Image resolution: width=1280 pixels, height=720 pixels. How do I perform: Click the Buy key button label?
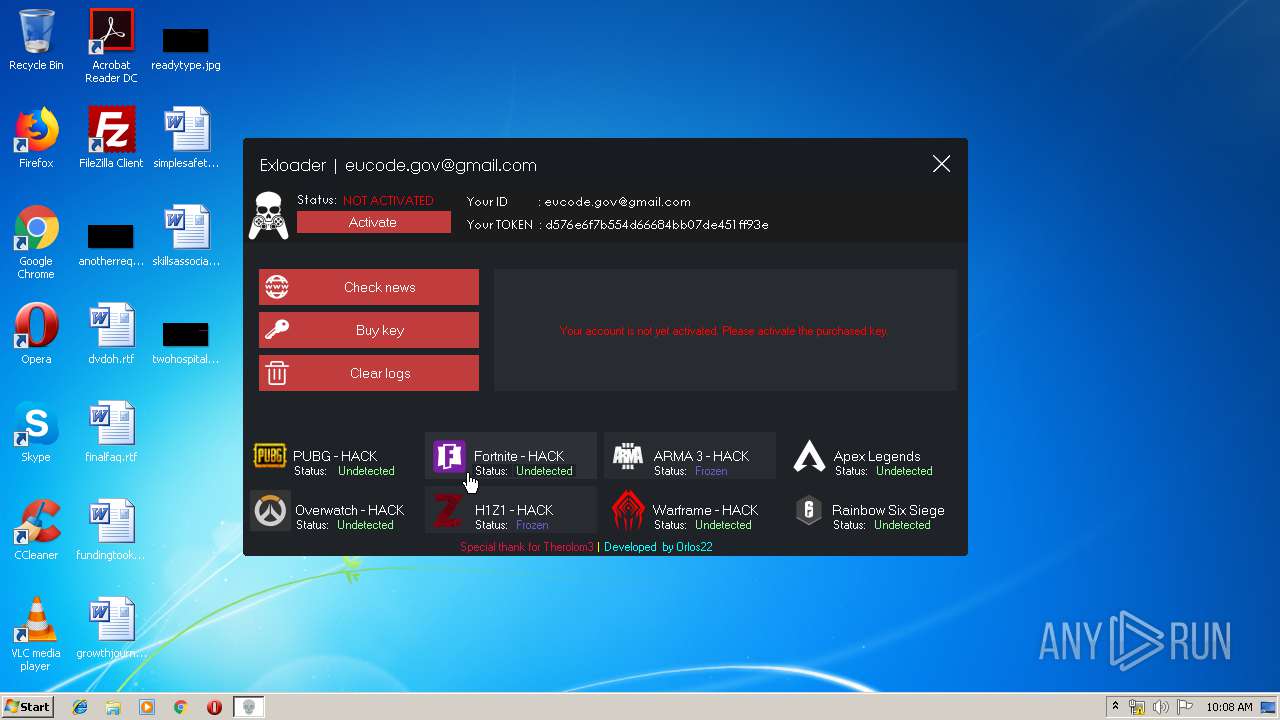pyautogui.click(x=380, y=330)
